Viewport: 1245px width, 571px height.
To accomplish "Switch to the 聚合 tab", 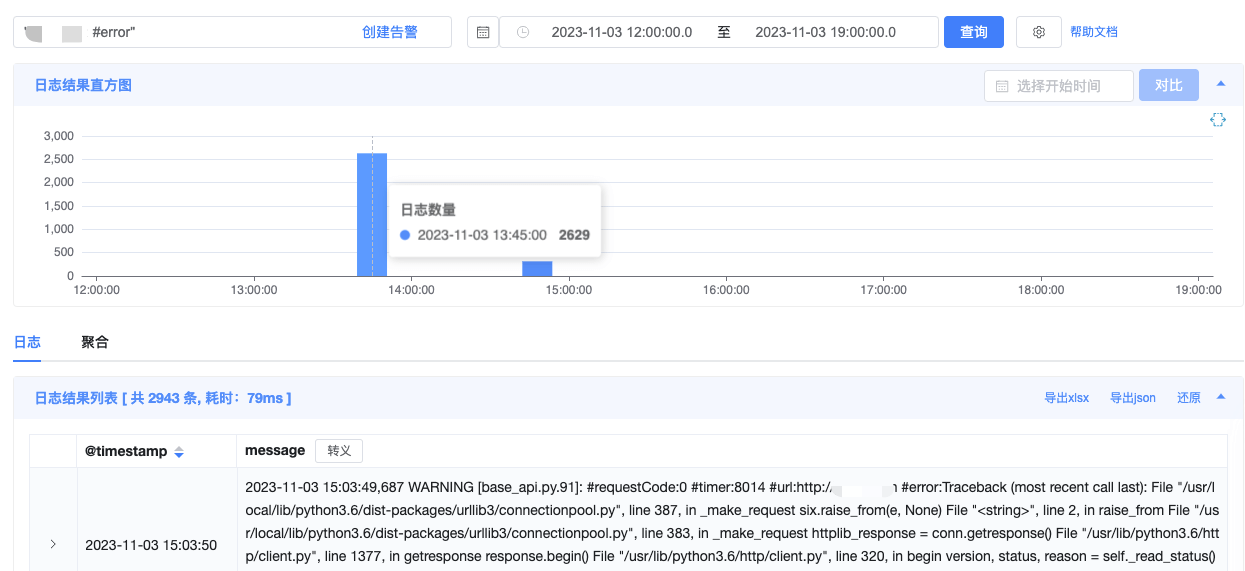I will 95,342.
